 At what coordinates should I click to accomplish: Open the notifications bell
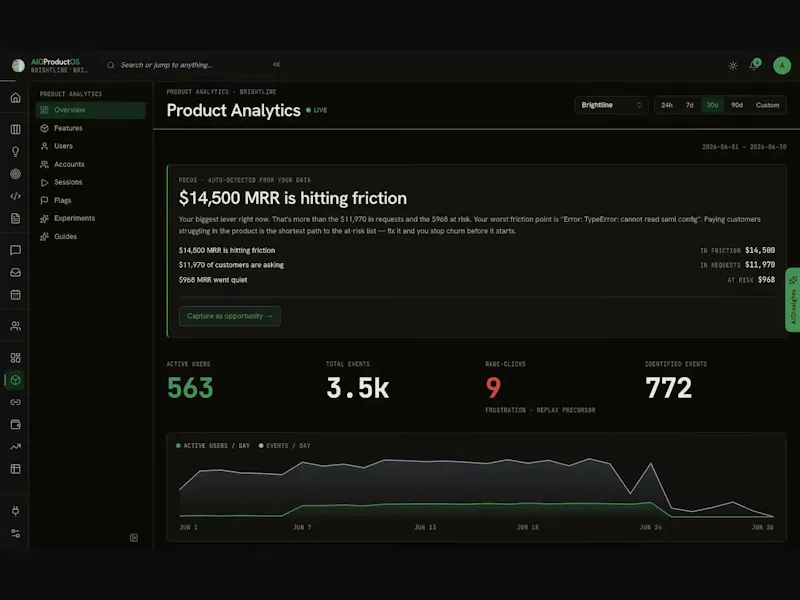click(755, 65)
